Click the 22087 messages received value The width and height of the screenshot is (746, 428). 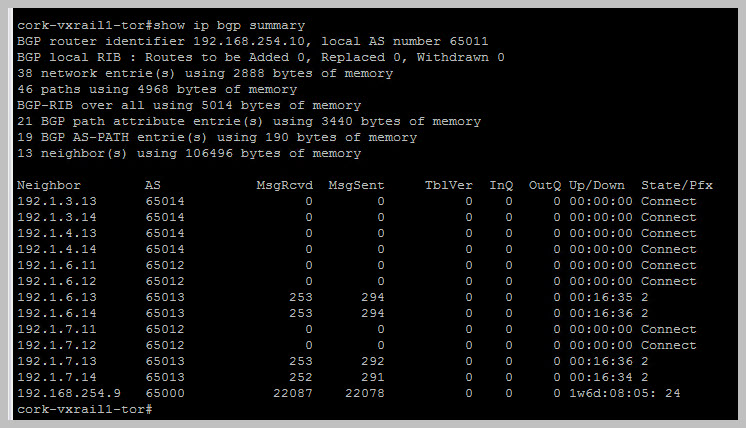(x=293, y=393)
